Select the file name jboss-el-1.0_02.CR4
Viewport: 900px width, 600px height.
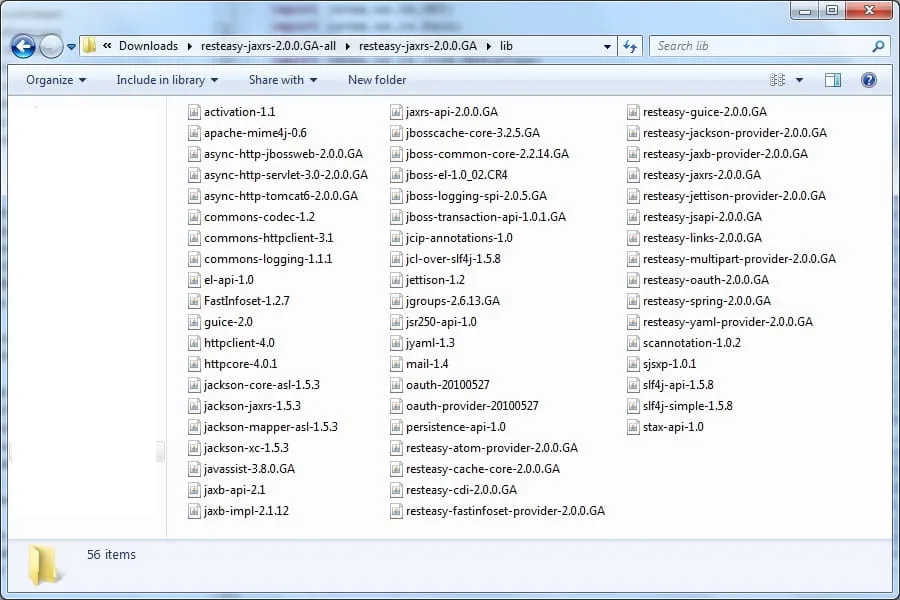tap(457, 175)
